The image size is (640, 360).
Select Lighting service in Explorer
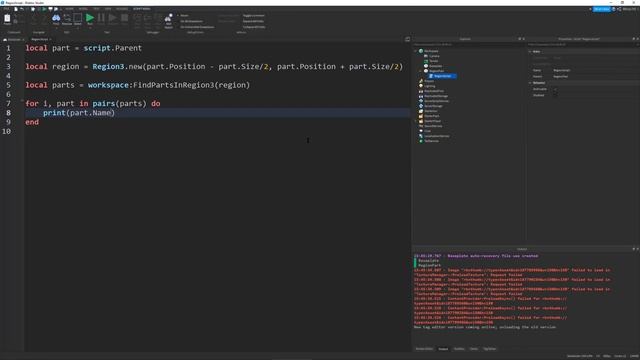429,86
